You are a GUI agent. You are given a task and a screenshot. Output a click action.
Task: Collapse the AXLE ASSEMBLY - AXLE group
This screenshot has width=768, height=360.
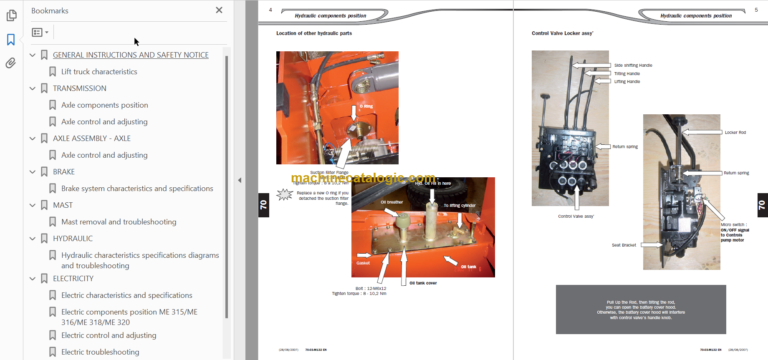(32, 138)
